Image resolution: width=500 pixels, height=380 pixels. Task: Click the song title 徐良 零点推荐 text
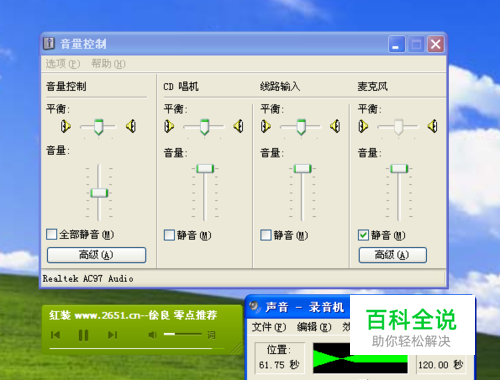(183, 315)
